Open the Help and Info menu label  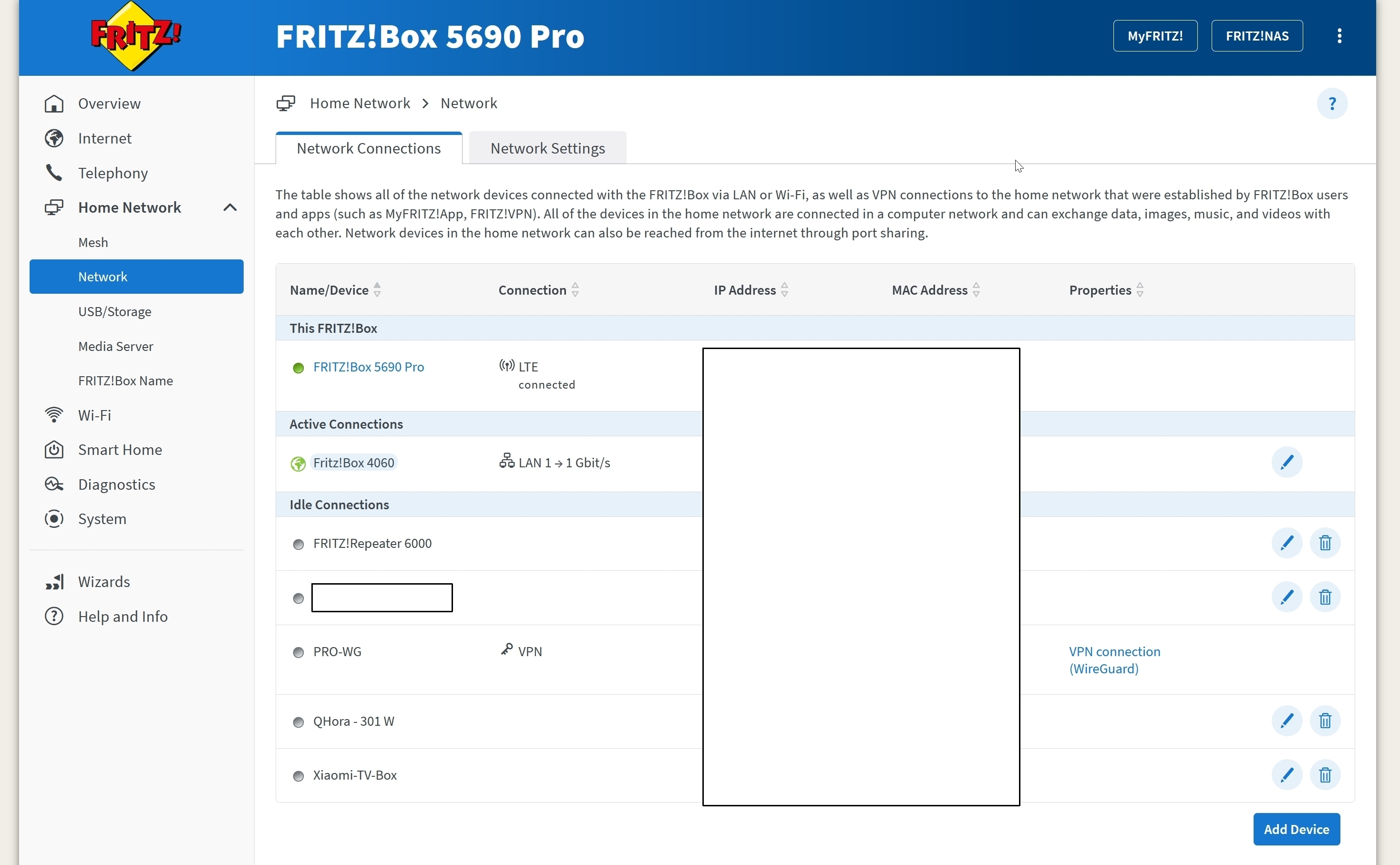click(x=123, y=617)
